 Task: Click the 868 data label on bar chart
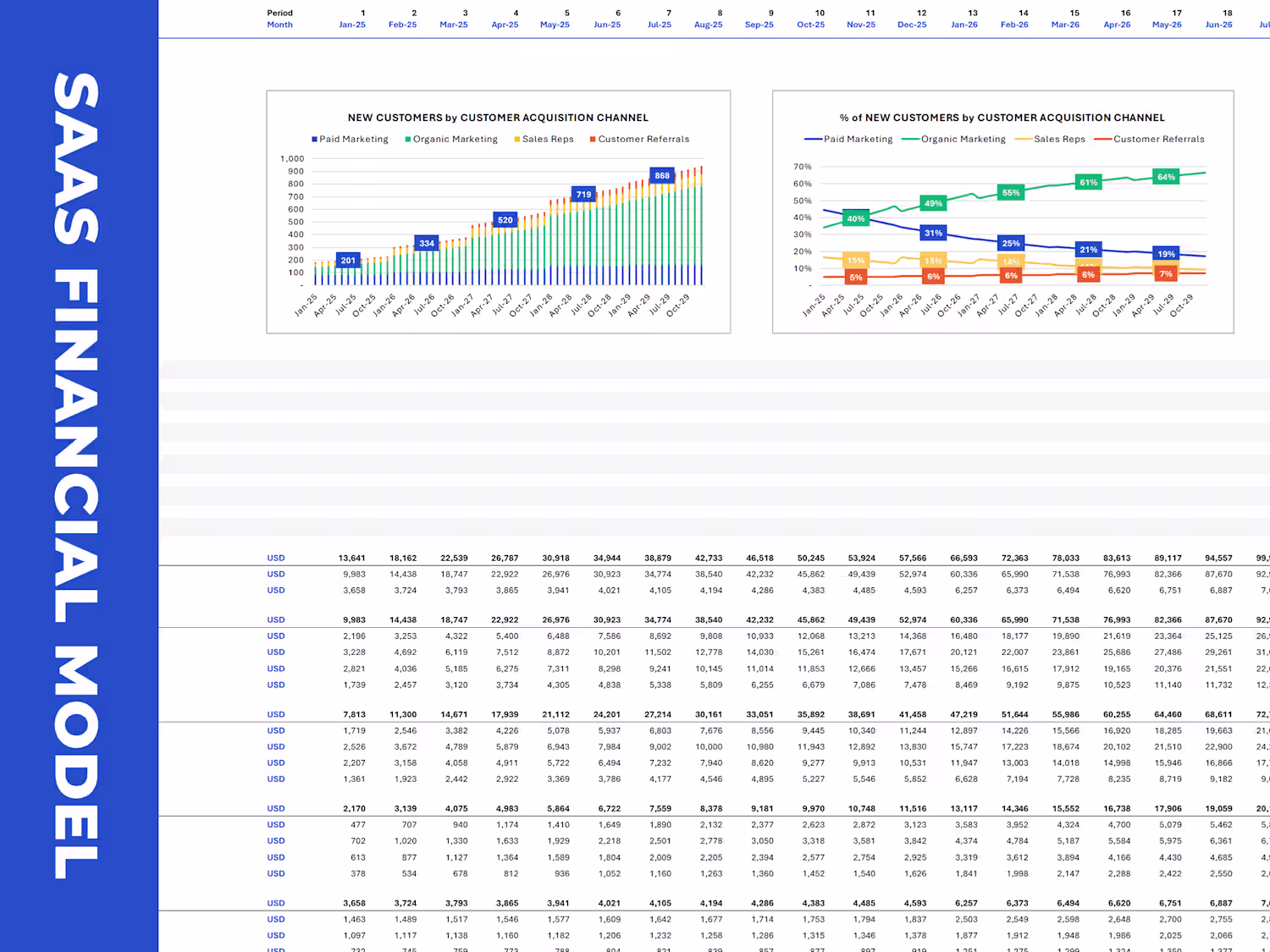[x=662, y=176]
